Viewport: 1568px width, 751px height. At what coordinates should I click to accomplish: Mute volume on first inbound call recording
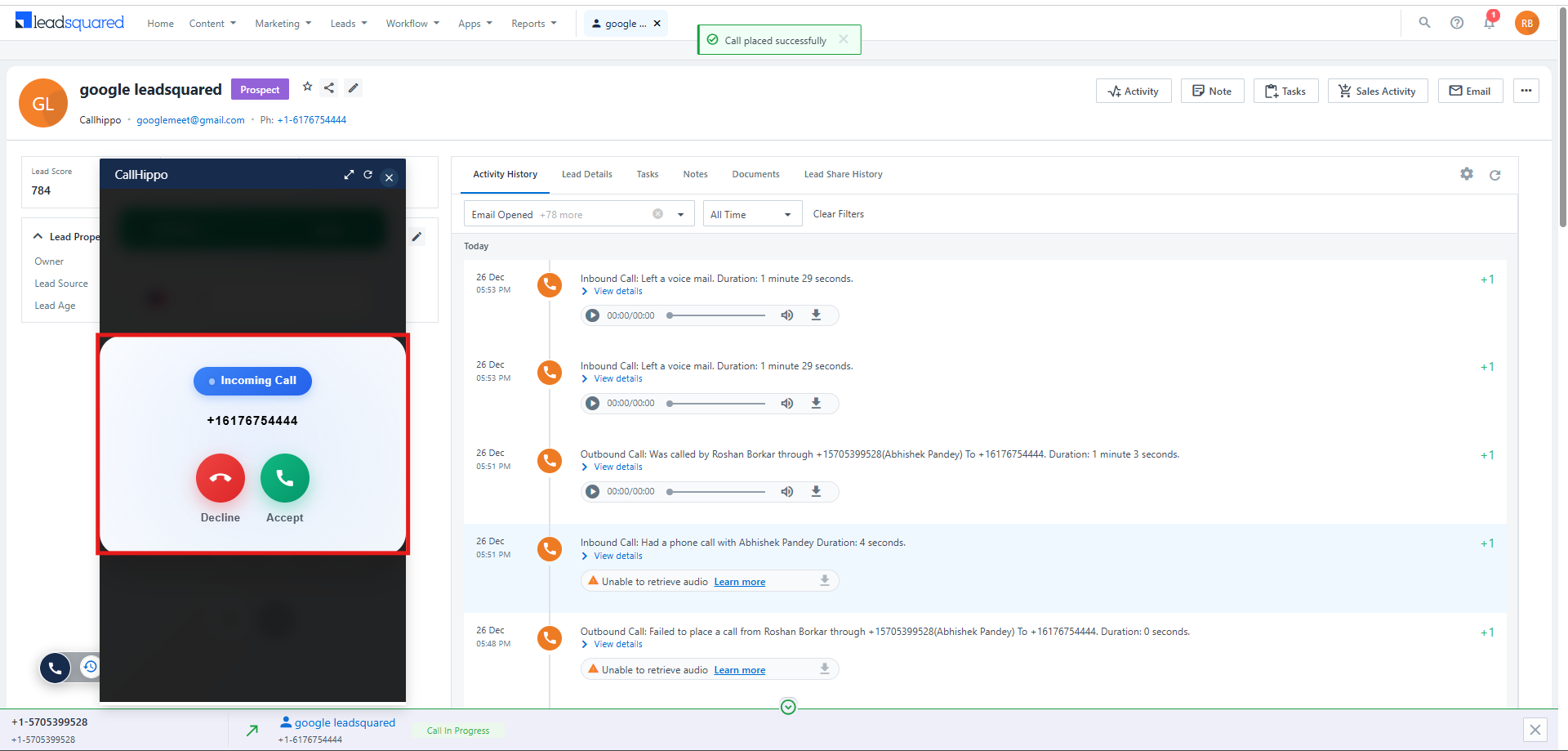787,315
